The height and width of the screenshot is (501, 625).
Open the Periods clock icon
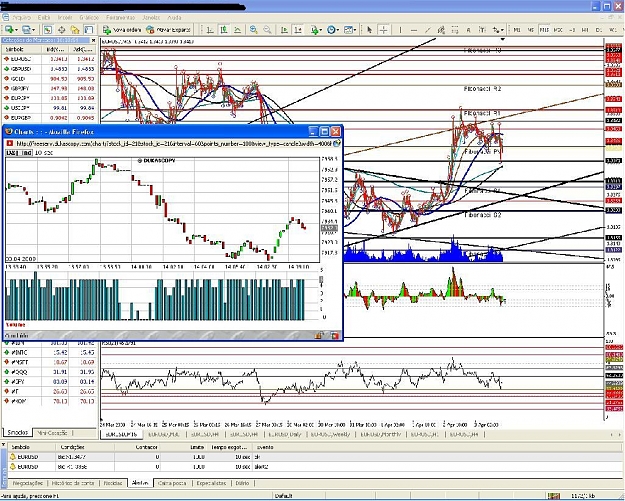(331, 30)
